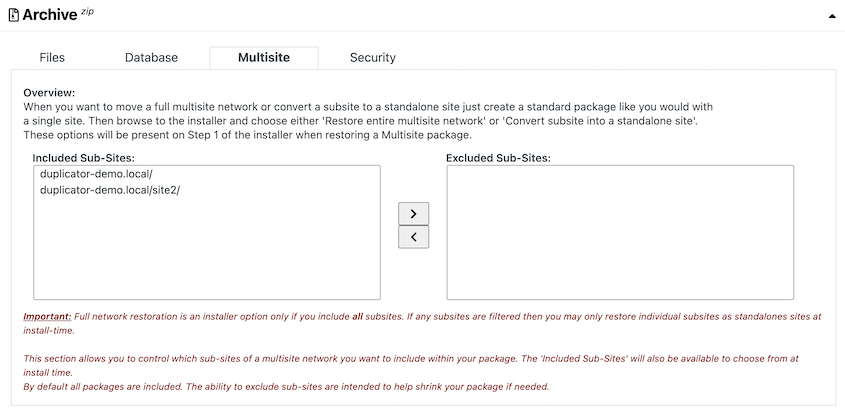
Task: Move sub-site back to included with left arrow
Action: [413, 237]
